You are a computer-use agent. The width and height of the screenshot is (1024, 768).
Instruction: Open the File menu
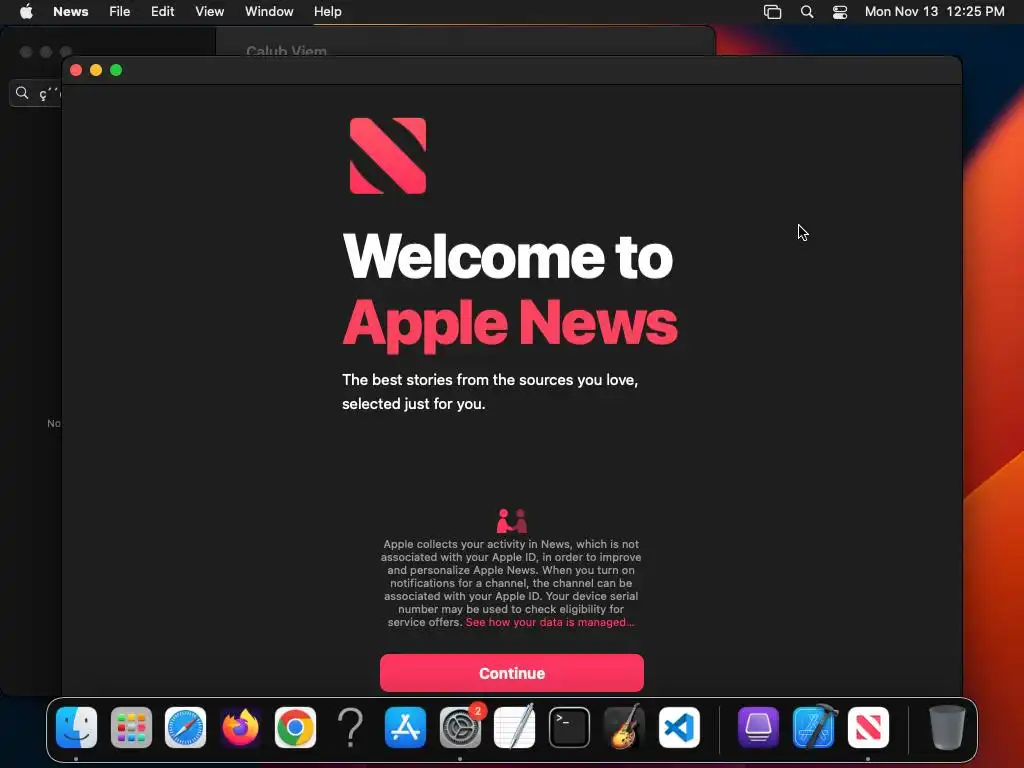click(x=120, y=12)
